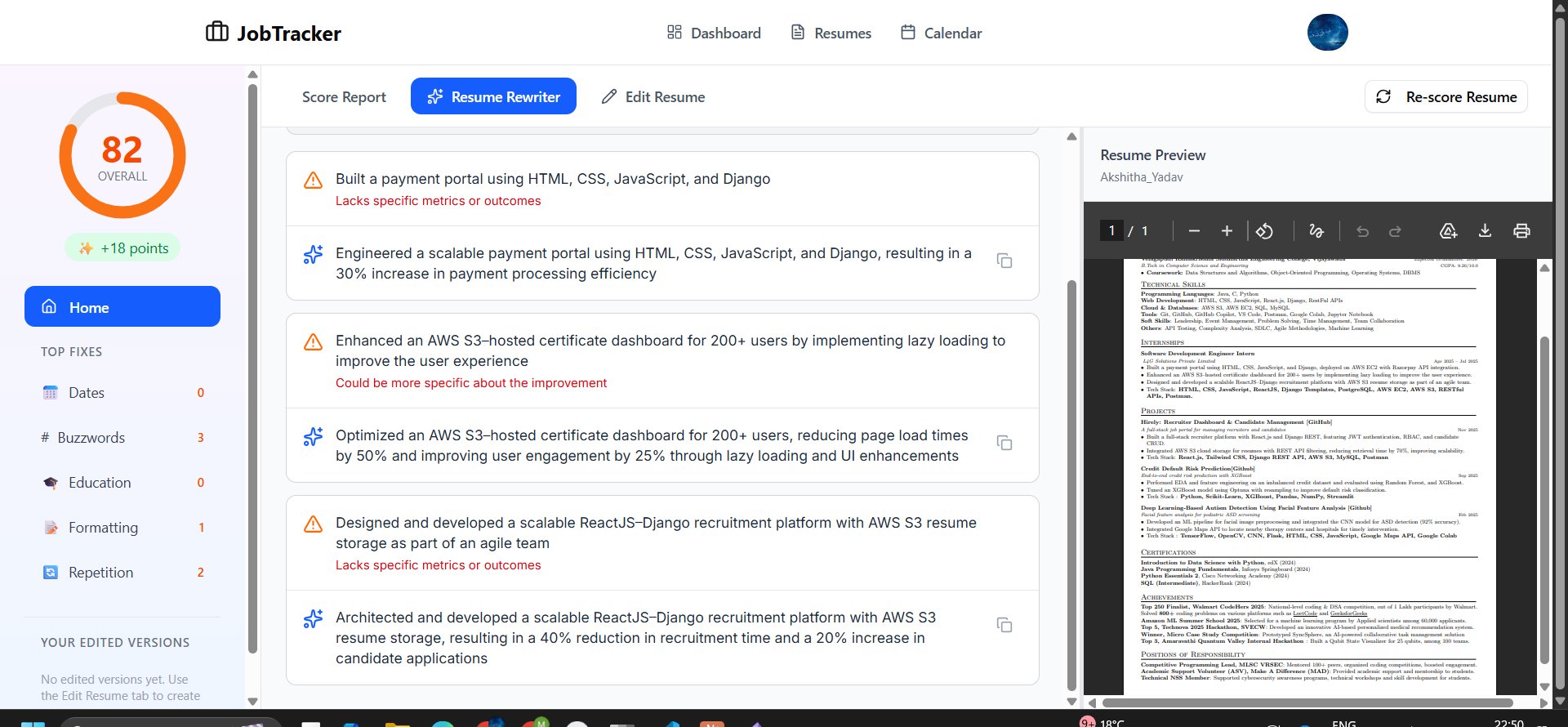
Task: Click warning icon beside 'Enhanced an AWS S3-hosted'
Action: tap(313, 342)
